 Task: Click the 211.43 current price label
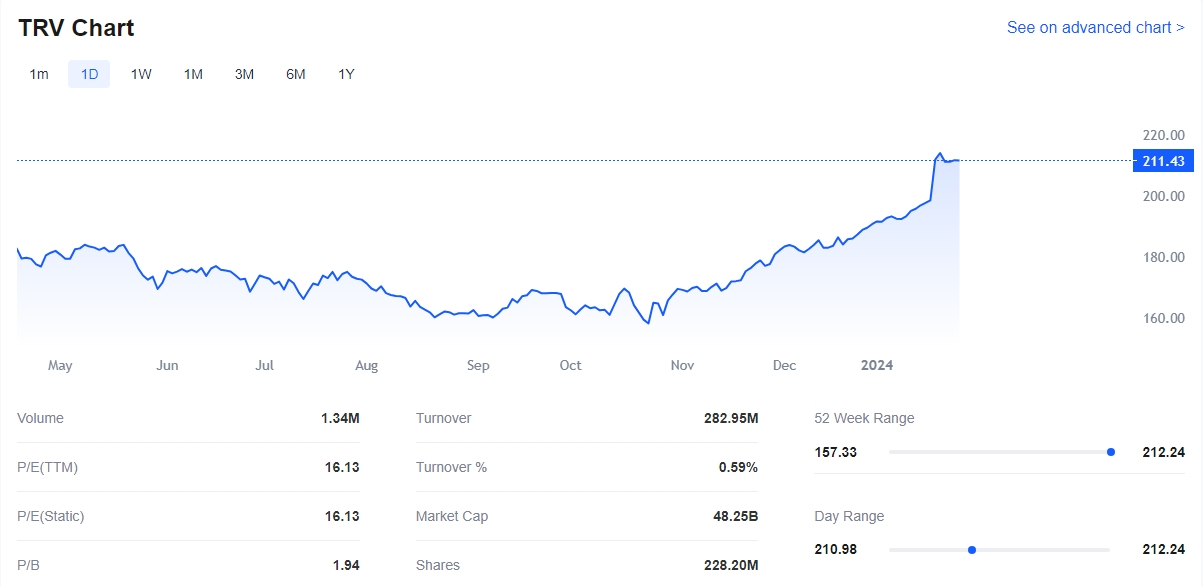[x=1162, y=161]
